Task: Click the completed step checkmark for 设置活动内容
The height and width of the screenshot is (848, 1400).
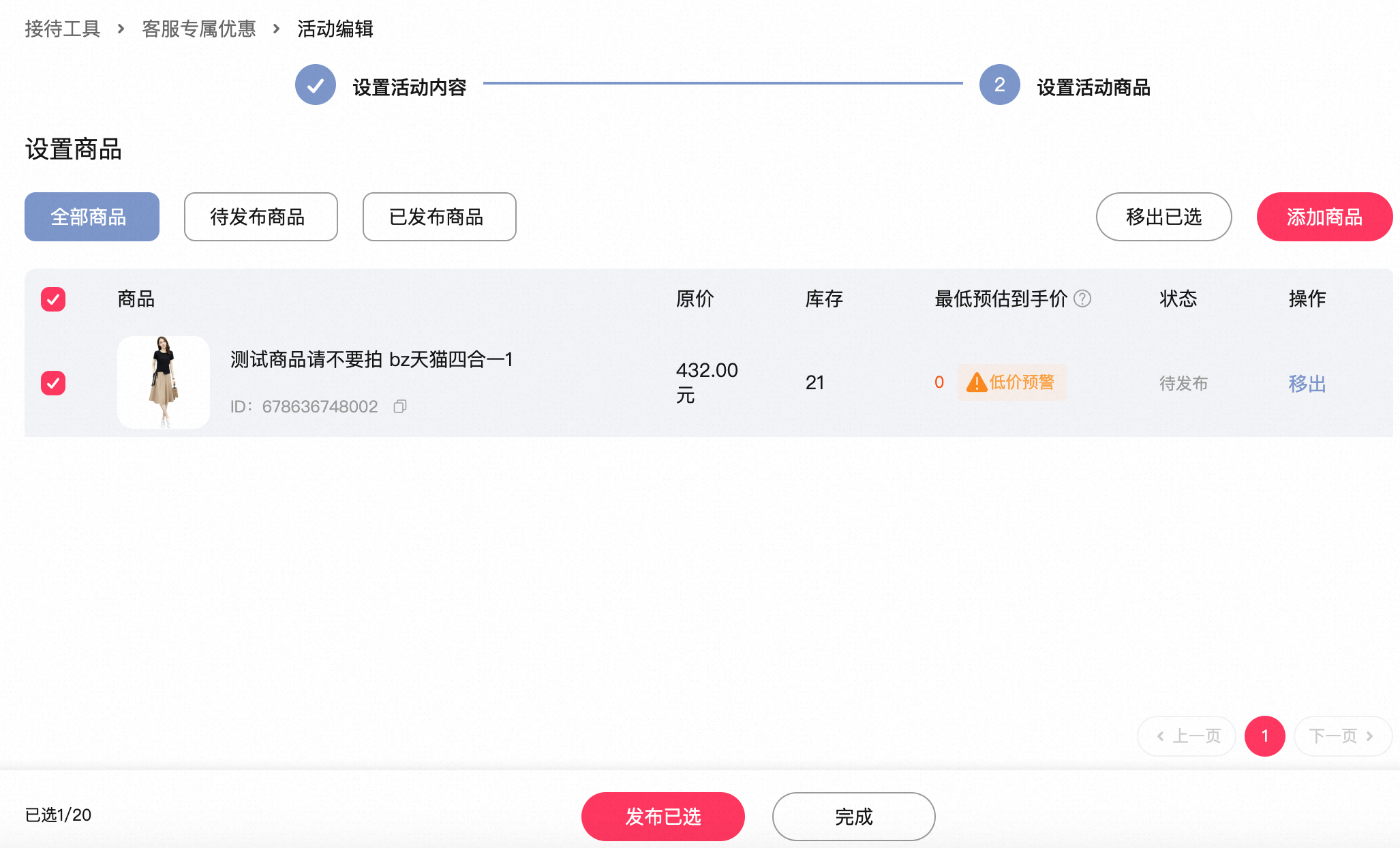Action: [x=316, y=85]
